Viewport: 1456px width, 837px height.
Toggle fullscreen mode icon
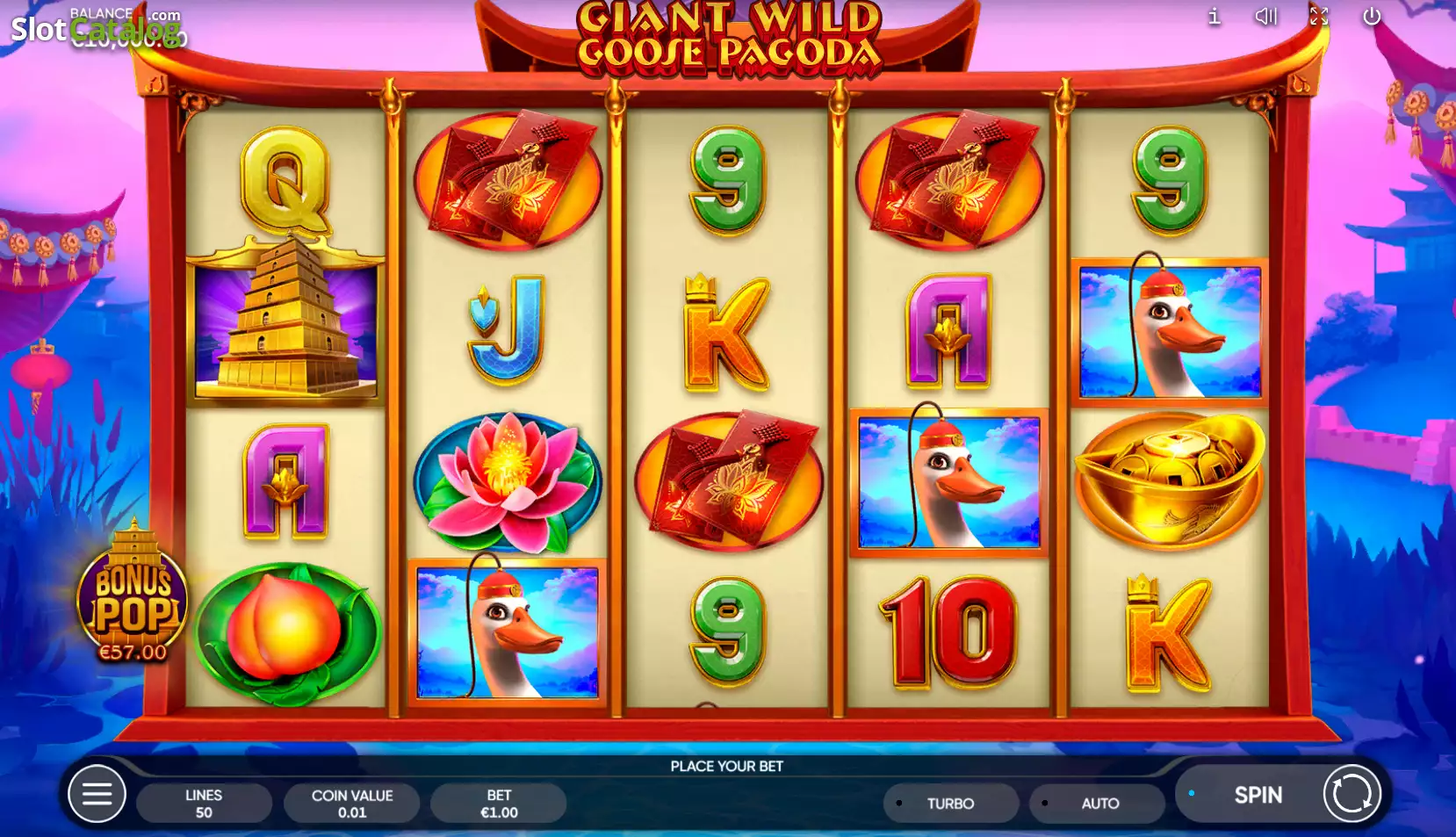point(1319,16)
